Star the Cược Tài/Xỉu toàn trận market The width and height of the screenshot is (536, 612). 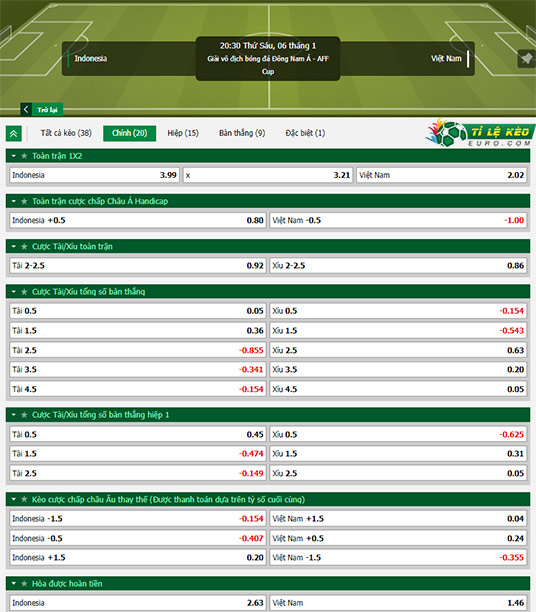coord(24,247)
